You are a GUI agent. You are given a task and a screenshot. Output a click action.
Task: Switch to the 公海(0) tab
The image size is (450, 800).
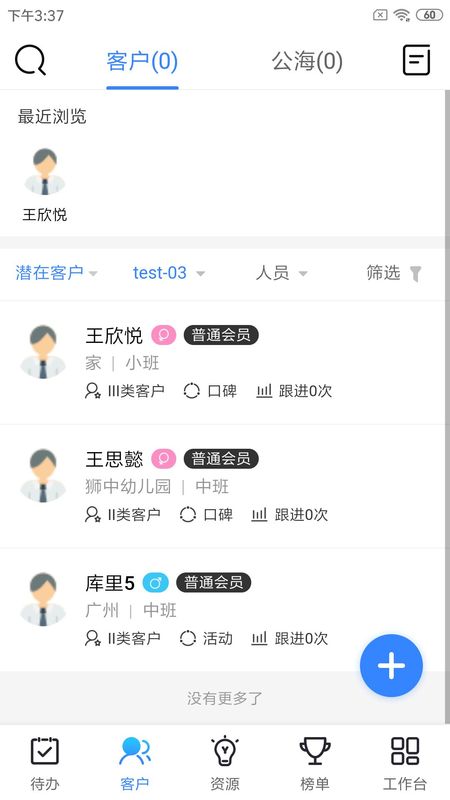[307, 61]
